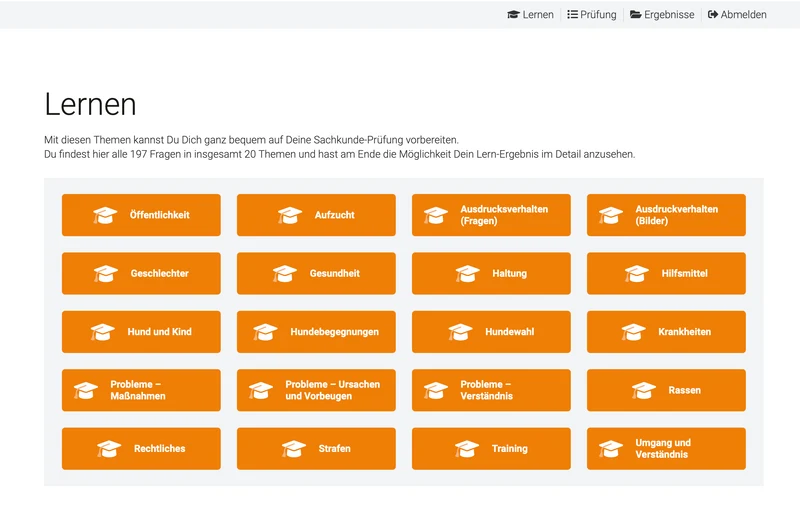This screenshot has width=800, height=510.
Task: Open the Strafen topic
Action: coord(316,449)
